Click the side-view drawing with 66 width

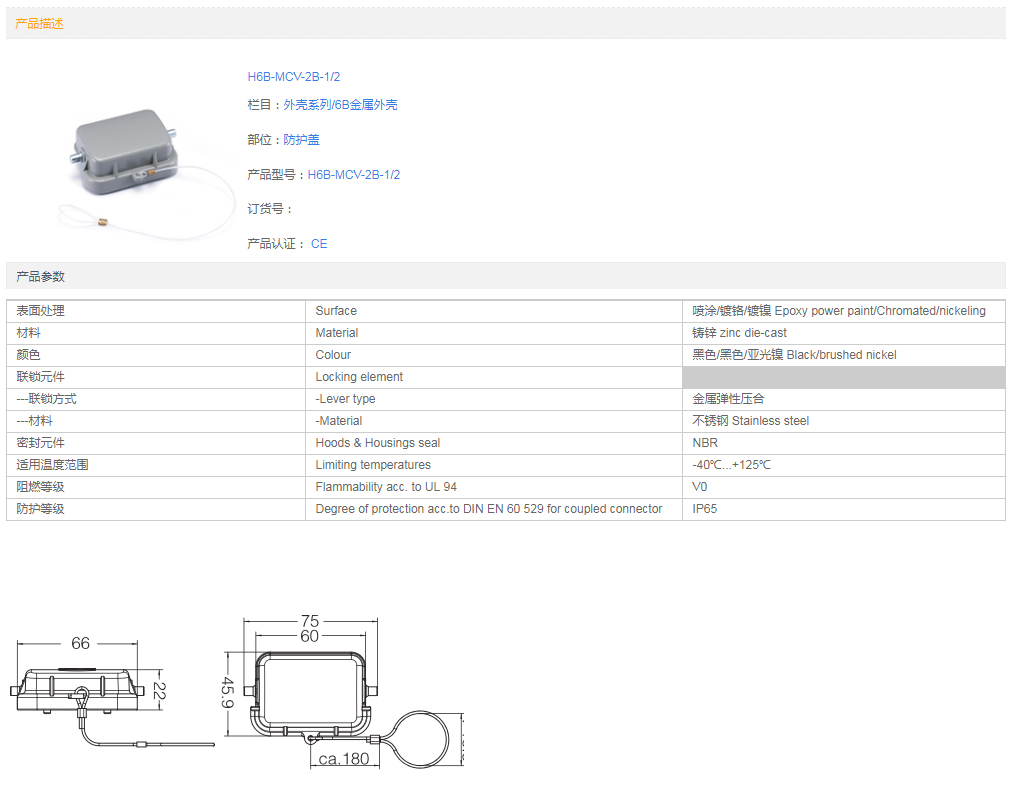[83, 692]
